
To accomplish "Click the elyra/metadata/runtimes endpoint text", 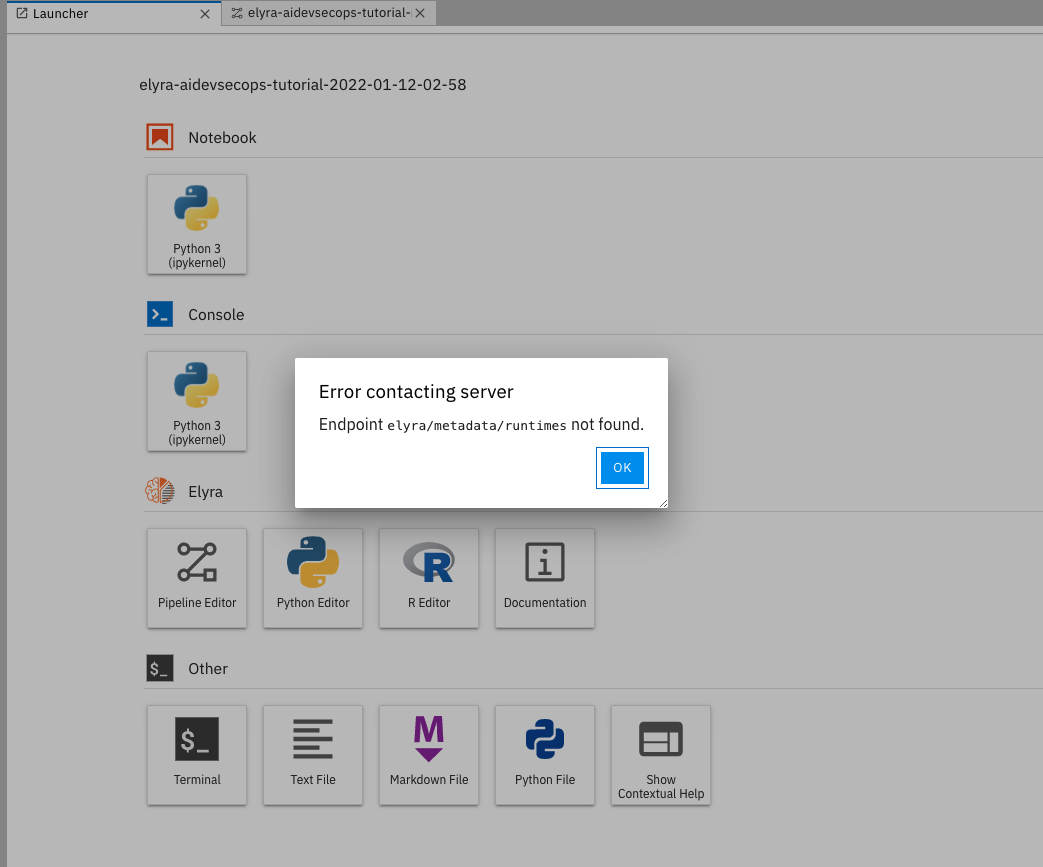I will click(x=476, y=426).
